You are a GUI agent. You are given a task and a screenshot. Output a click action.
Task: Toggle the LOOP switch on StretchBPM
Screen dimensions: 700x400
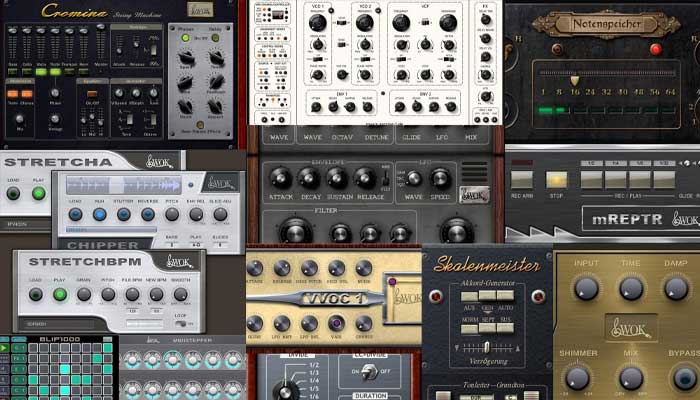(x=180, y=324)
